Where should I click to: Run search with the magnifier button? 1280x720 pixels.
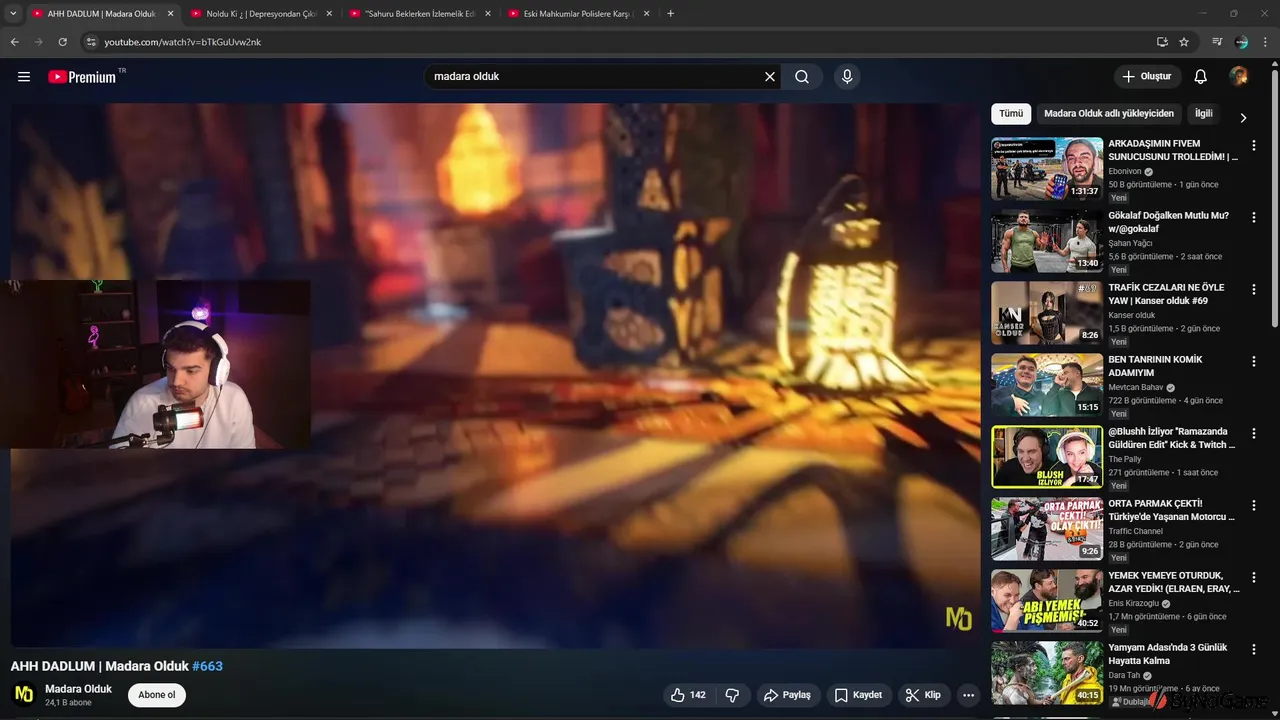pos(802,77)
